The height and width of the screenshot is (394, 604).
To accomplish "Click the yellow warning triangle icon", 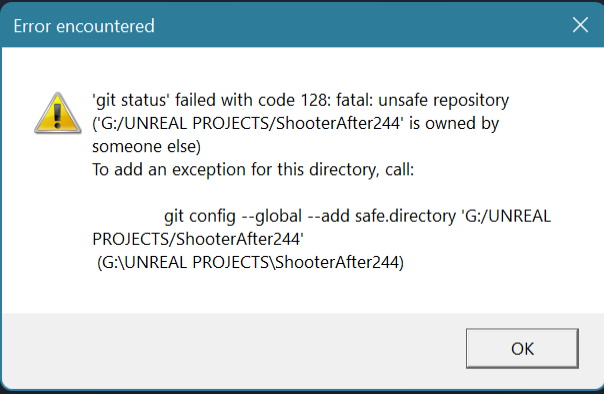I will click(x=58, y=113).
